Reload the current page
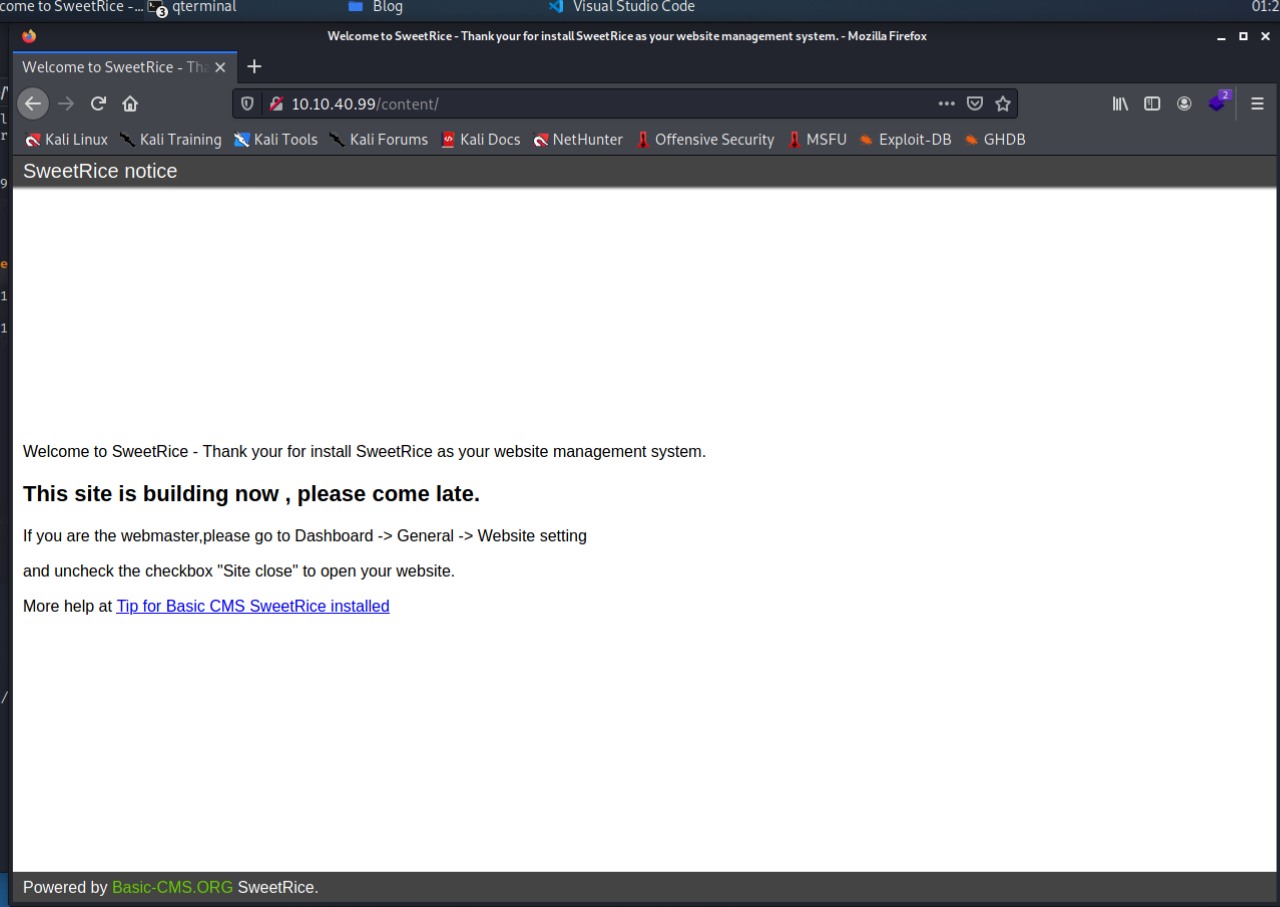1280x907 pixels. [98, 104]
